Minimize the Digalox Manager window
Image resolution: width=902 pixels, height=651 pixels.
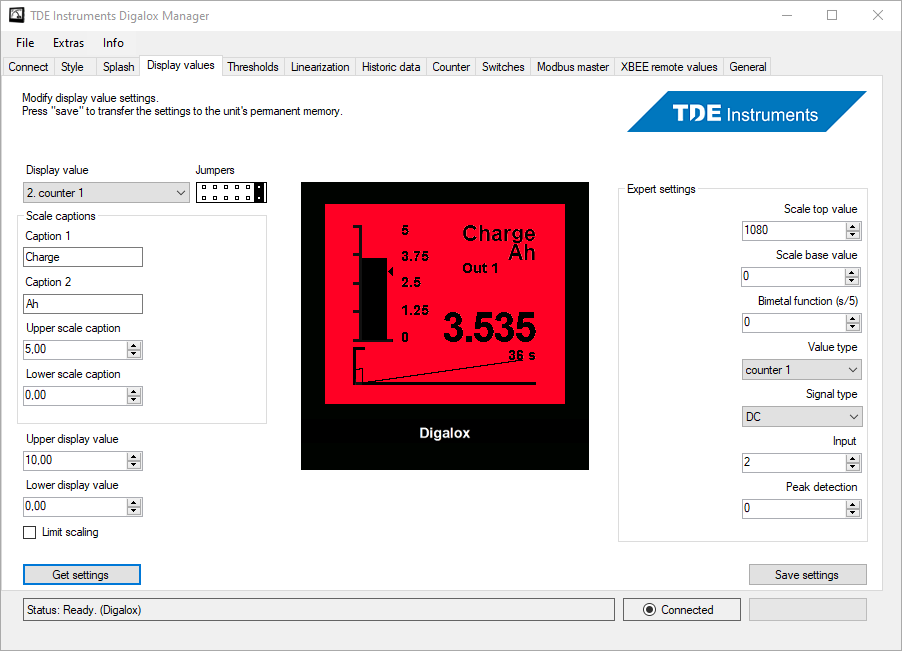click(x=787, y=16)
